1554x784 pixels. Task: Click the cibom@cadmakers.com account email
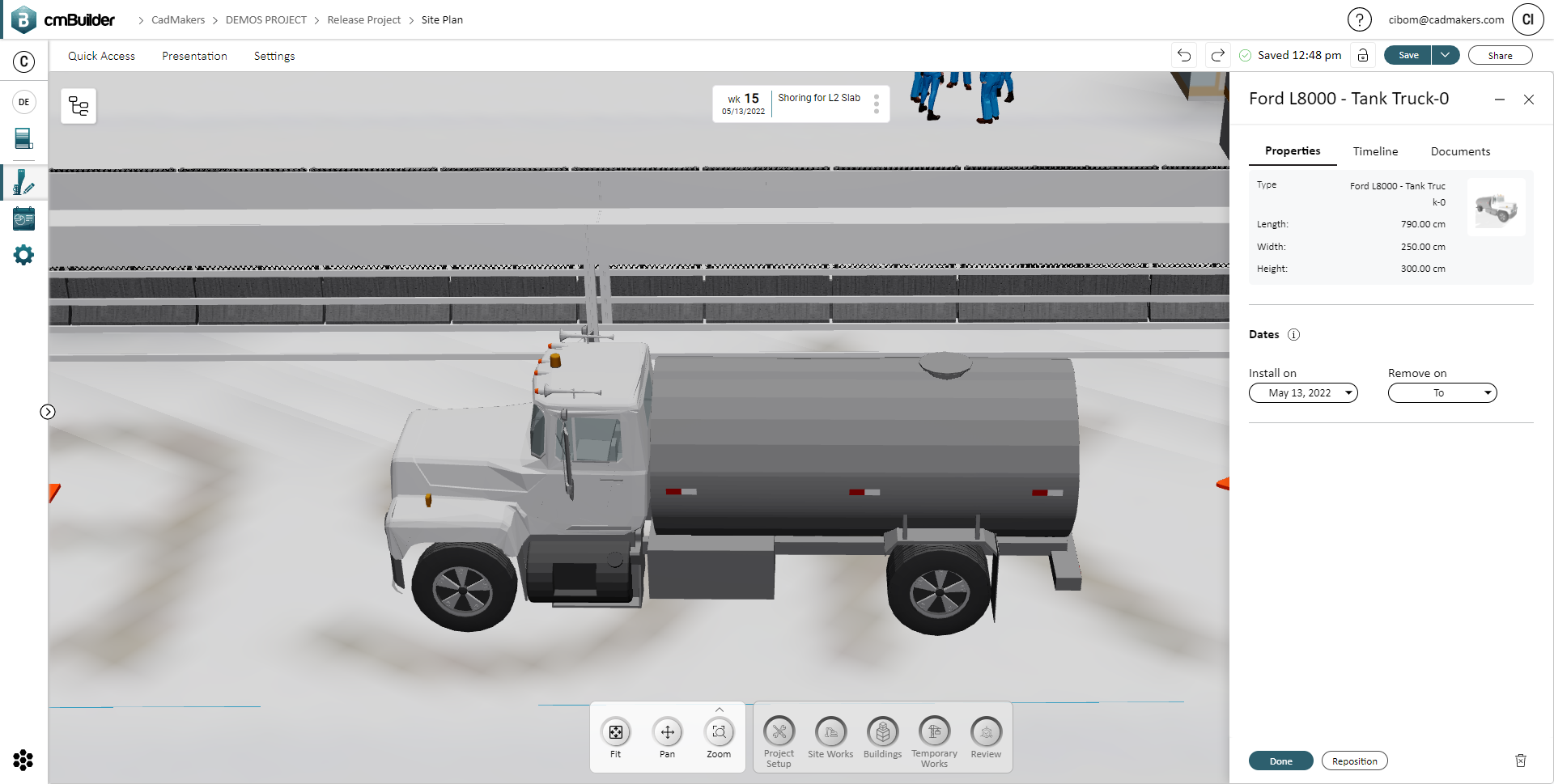coord(1446,19)
